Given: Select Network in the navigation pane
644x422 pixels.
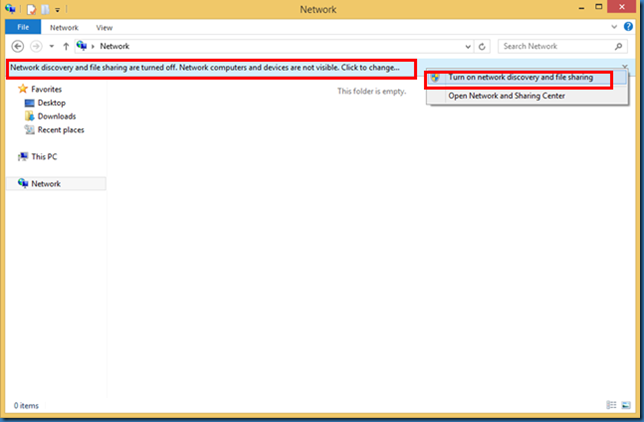Looking at the screenshot, I should pos(46,184).
